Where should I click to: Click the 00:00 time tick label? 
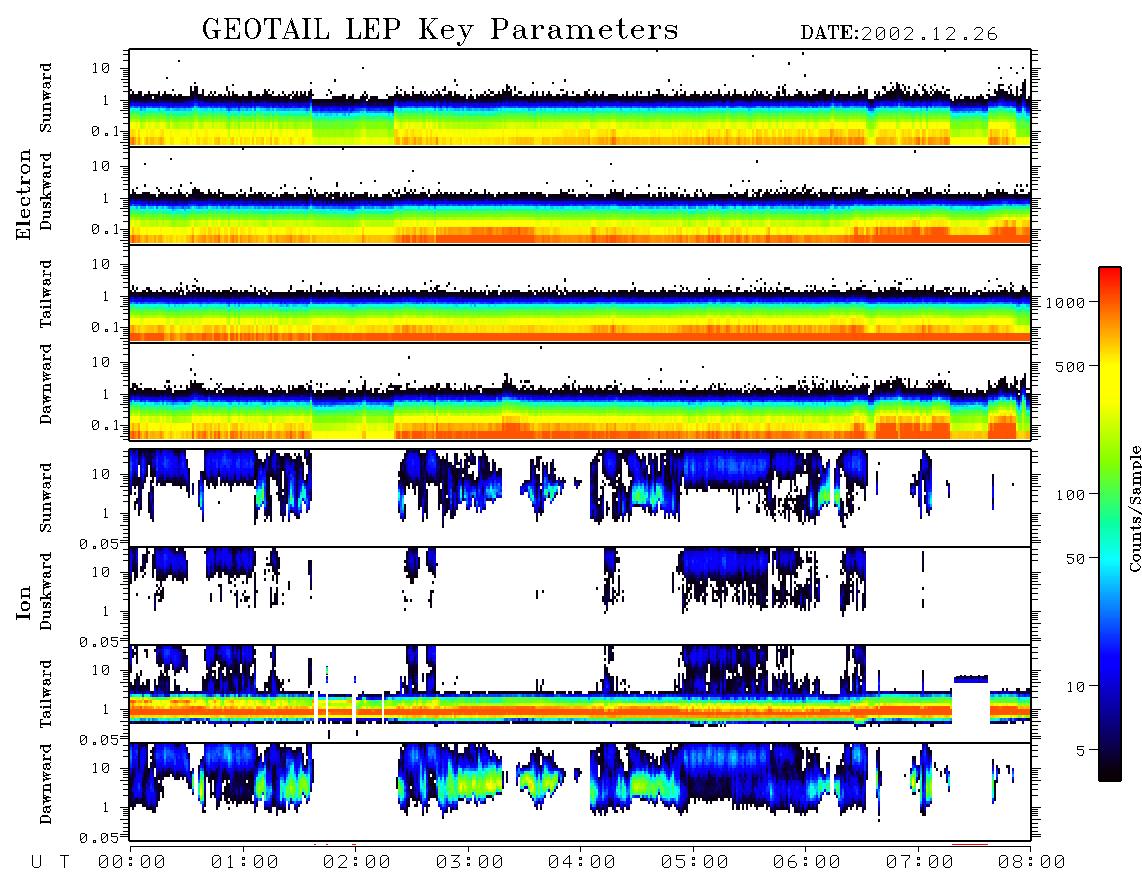point(132,862)
